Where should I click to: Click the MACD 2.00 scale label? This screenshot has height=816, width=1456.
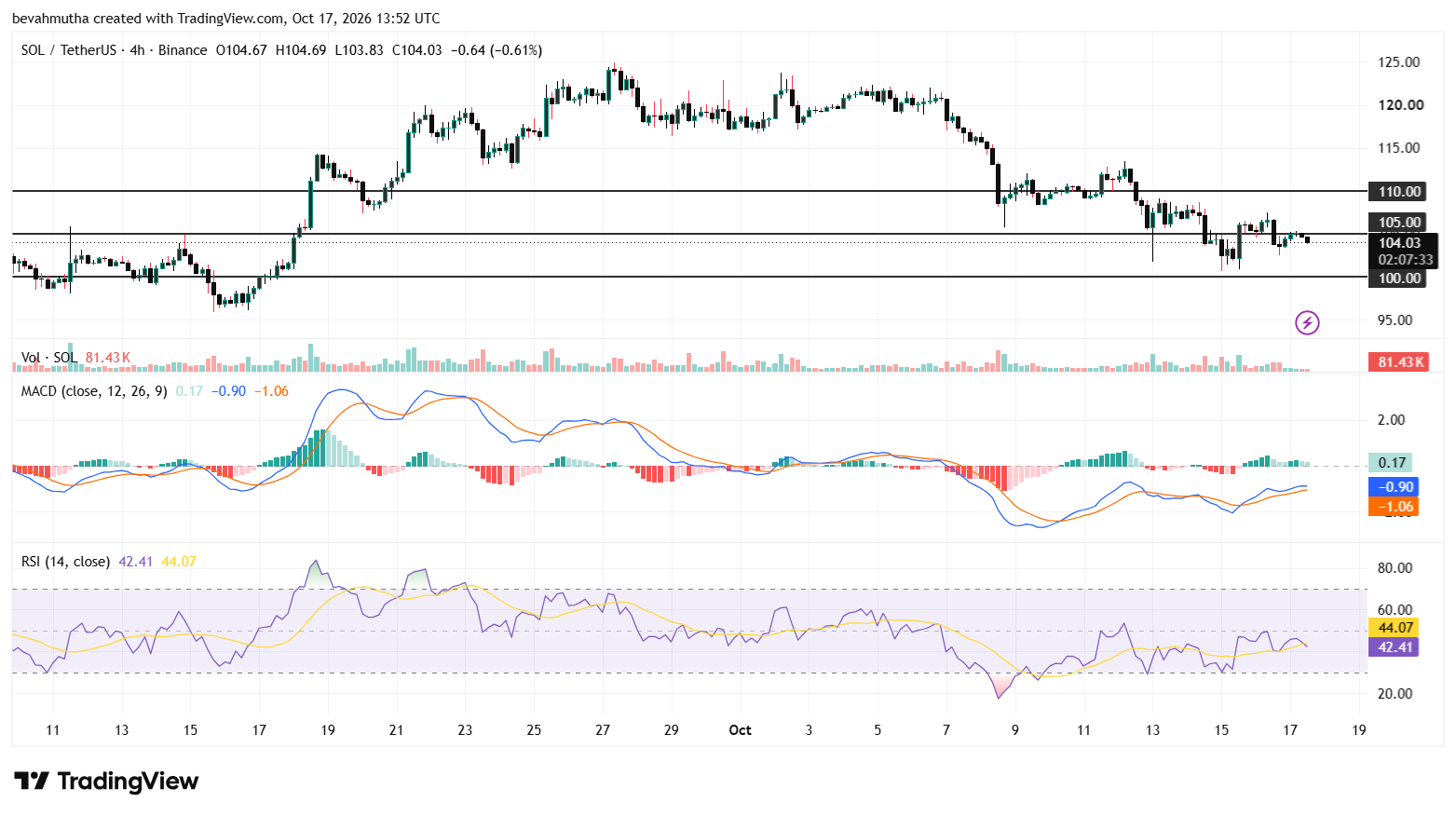coord(1392,420)
